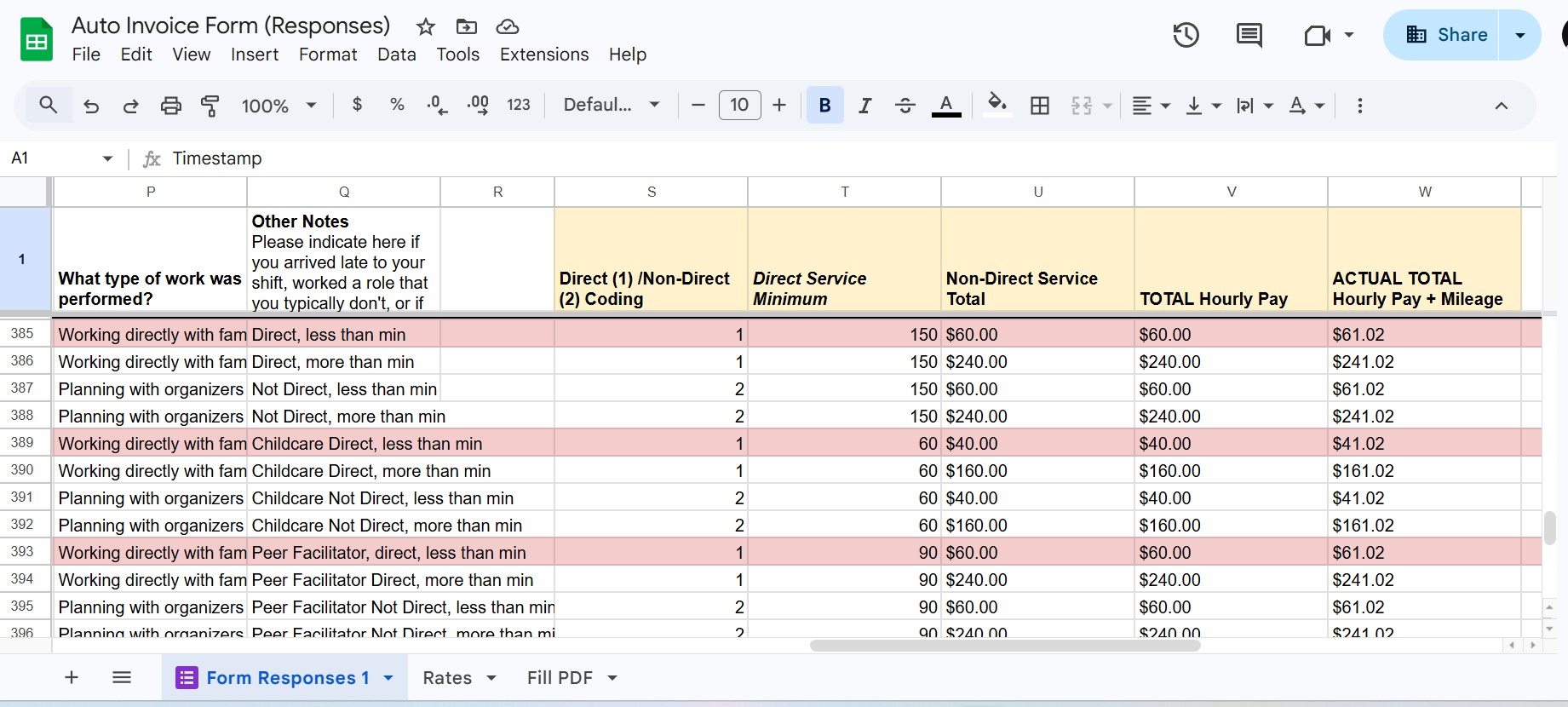Toggle italic formatting button
Viewport: 1568px width, 707px height.
coord(865,106)
